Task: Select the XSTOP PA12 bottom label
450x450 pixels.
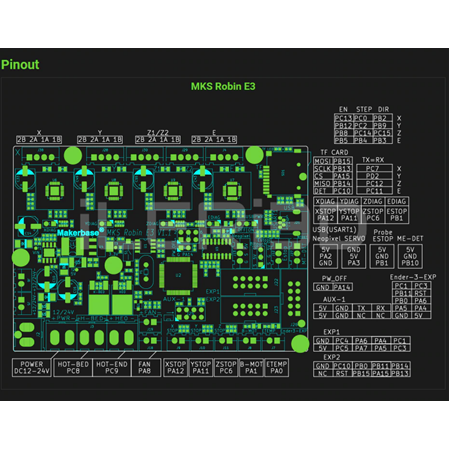Action: tap(176, 368)
